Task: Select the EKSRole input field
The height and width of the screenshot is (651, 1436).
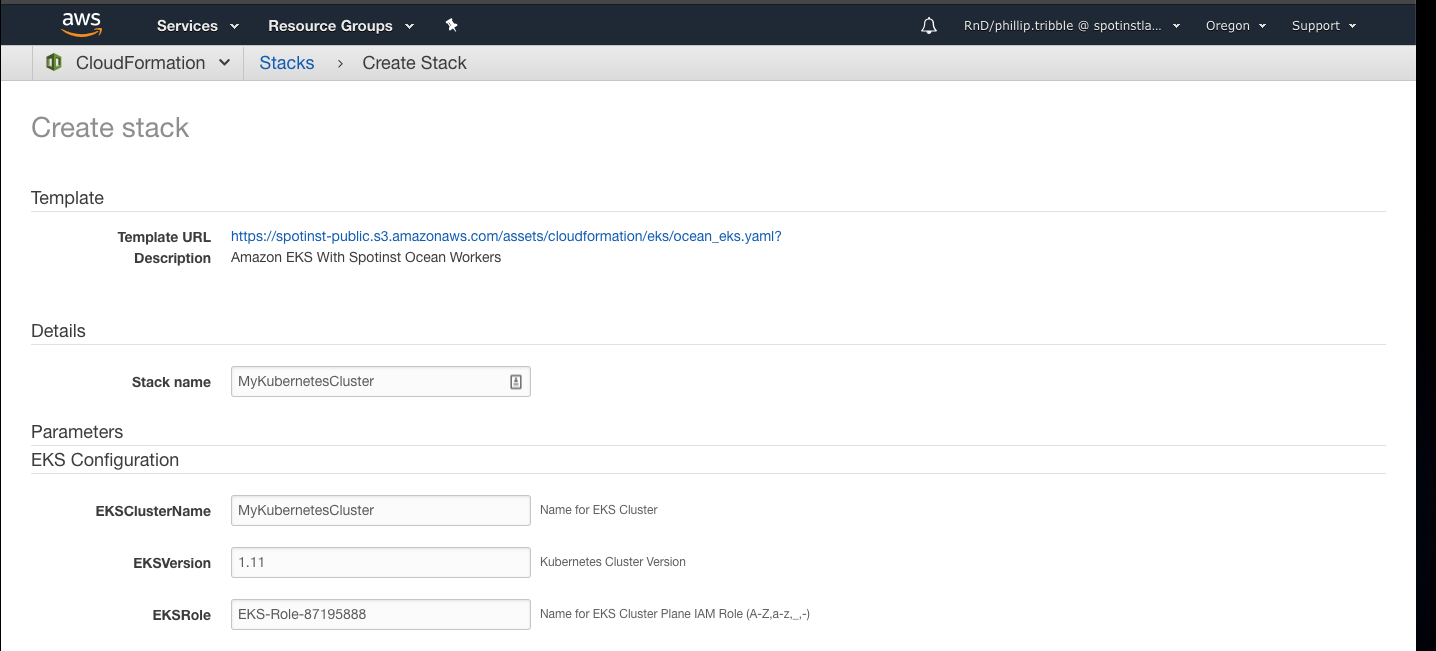Action: coord(380,614)
